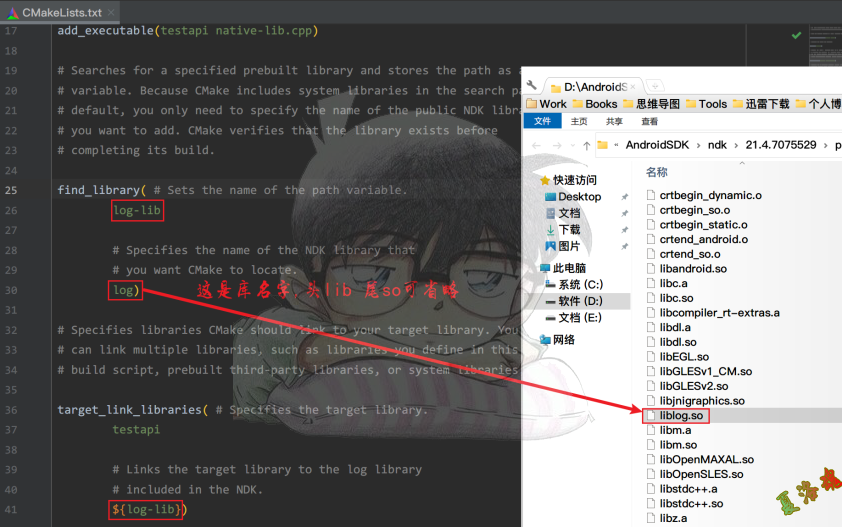Select 快速访问 in navigation pane
Viewport: 842px width, 527px height.
pyautogui.click(x=568, y=179)
